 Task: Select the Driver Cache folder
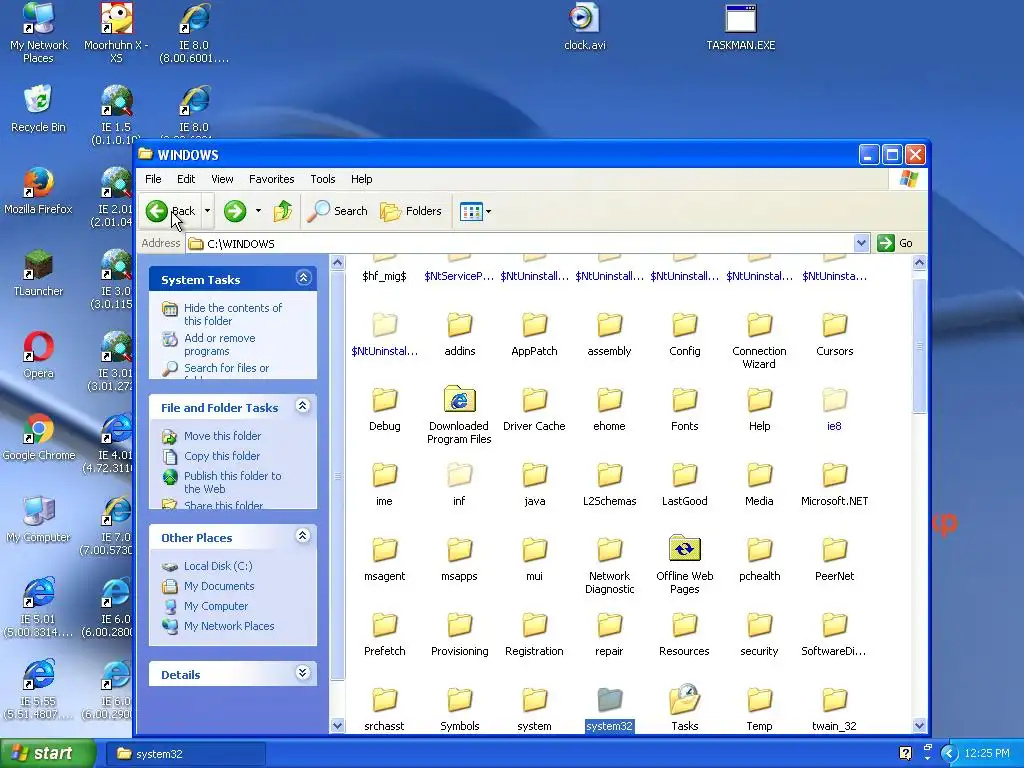534,410
